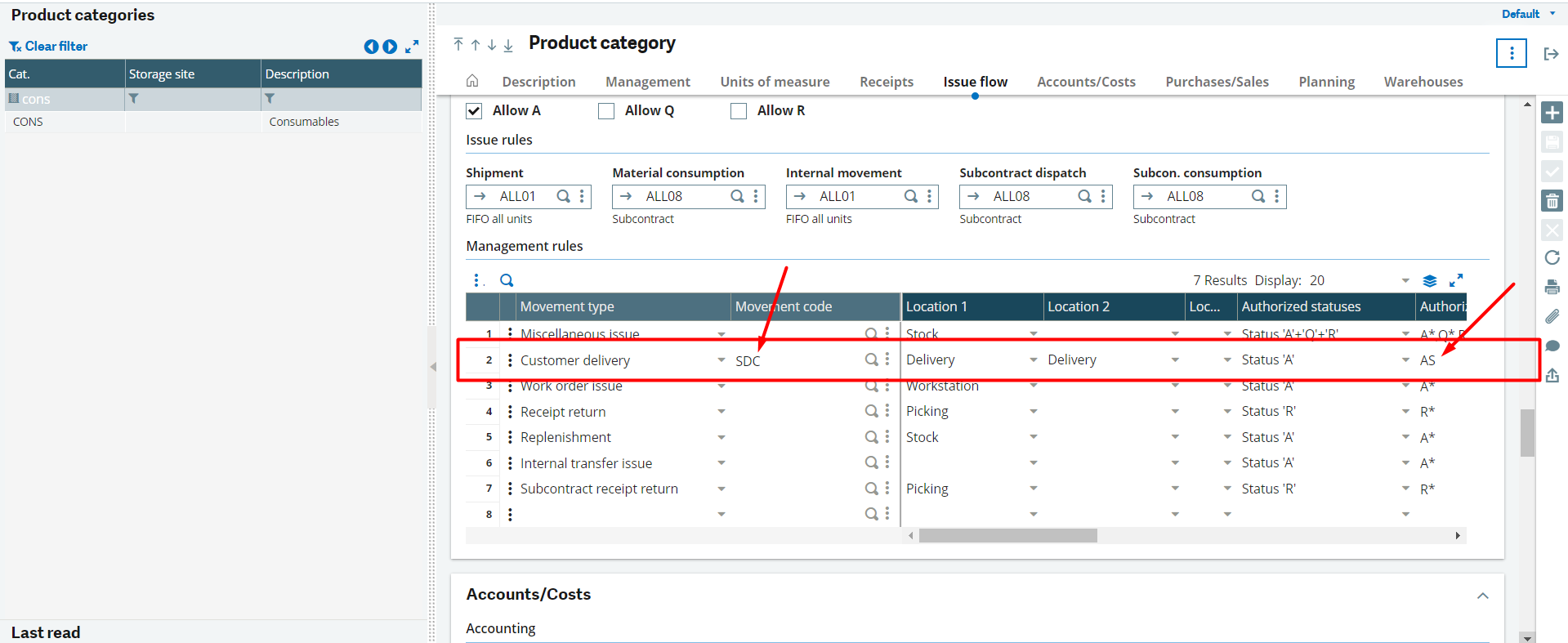Viewport: 1568px width, 643px height.
Task: Click the search icon above Management rules grid
Action: point(507,280)
